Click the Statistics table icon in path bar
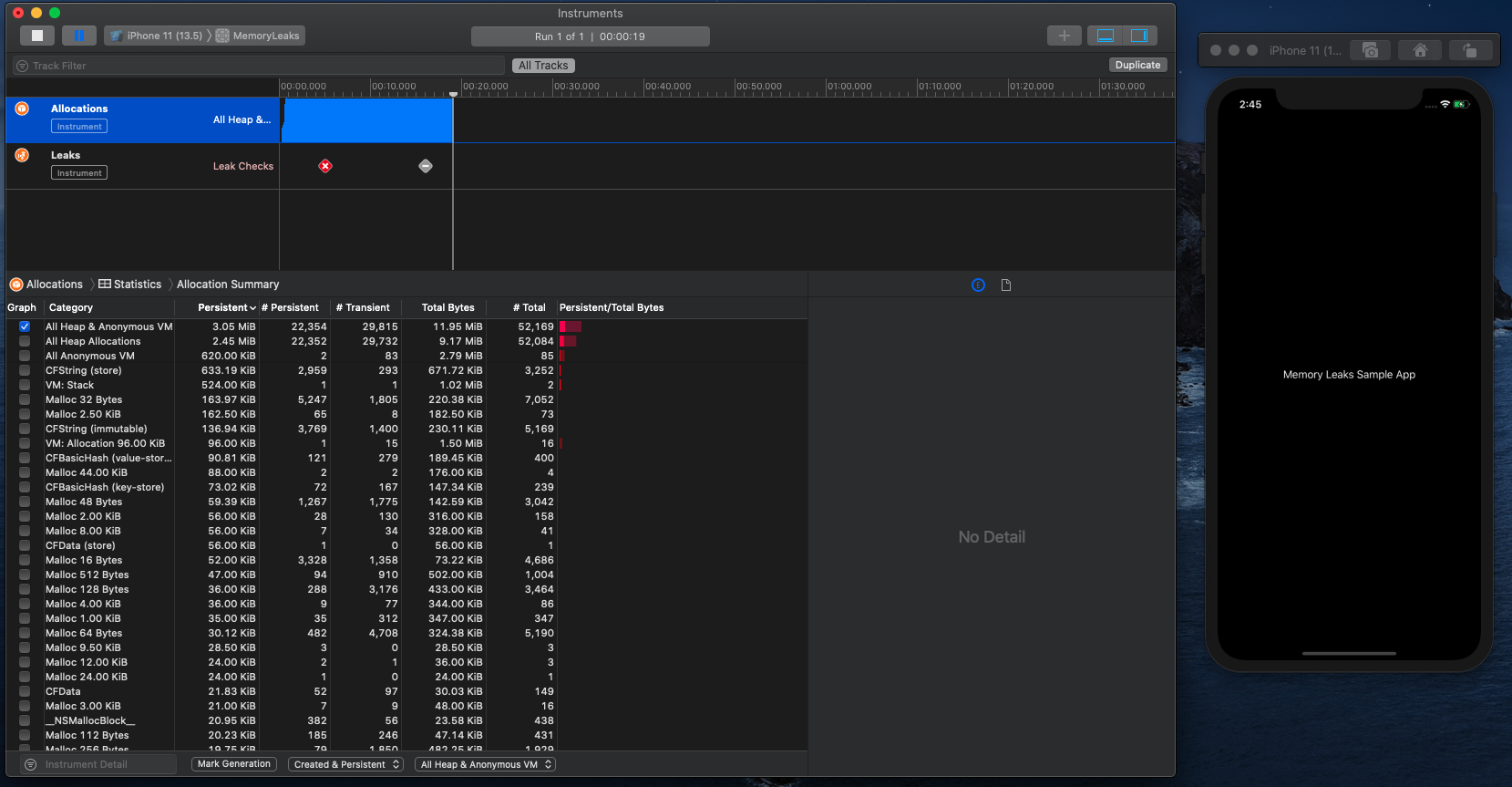Viewport: 1512px width, 787px height. click(105, 285)
